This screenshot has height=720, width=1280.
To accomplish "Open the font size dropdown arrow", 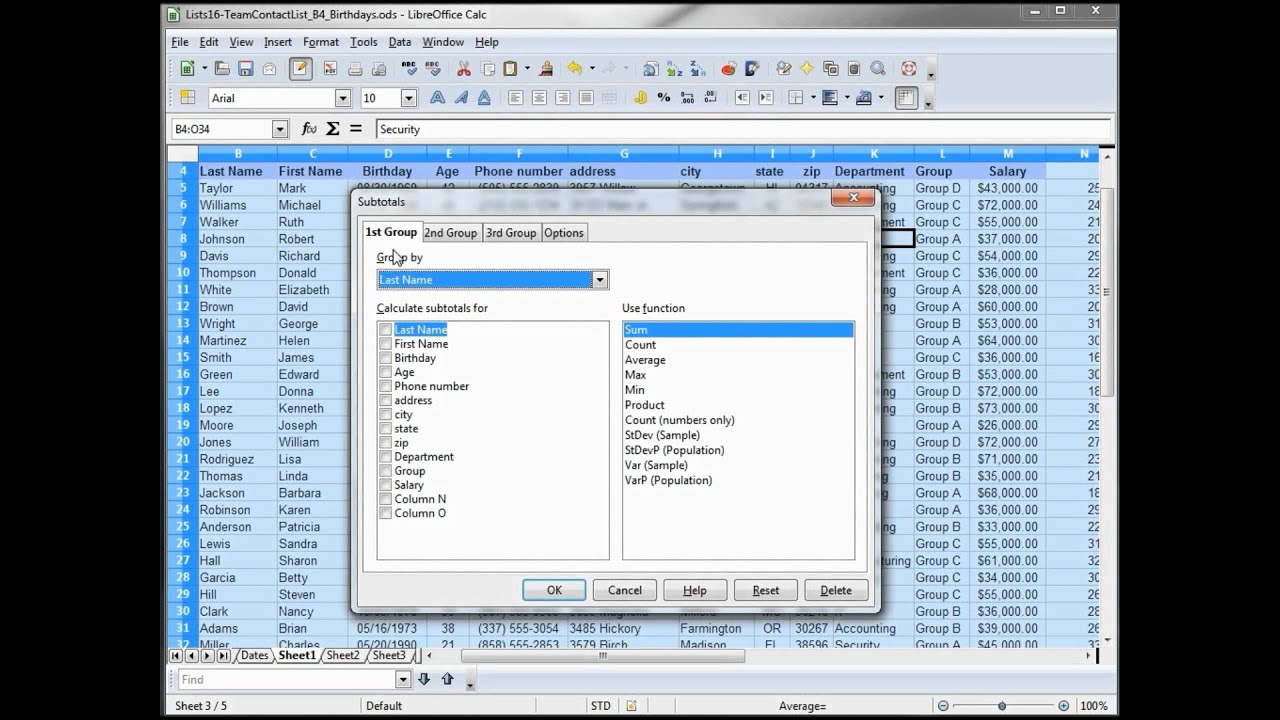I will tap(408, 98).
